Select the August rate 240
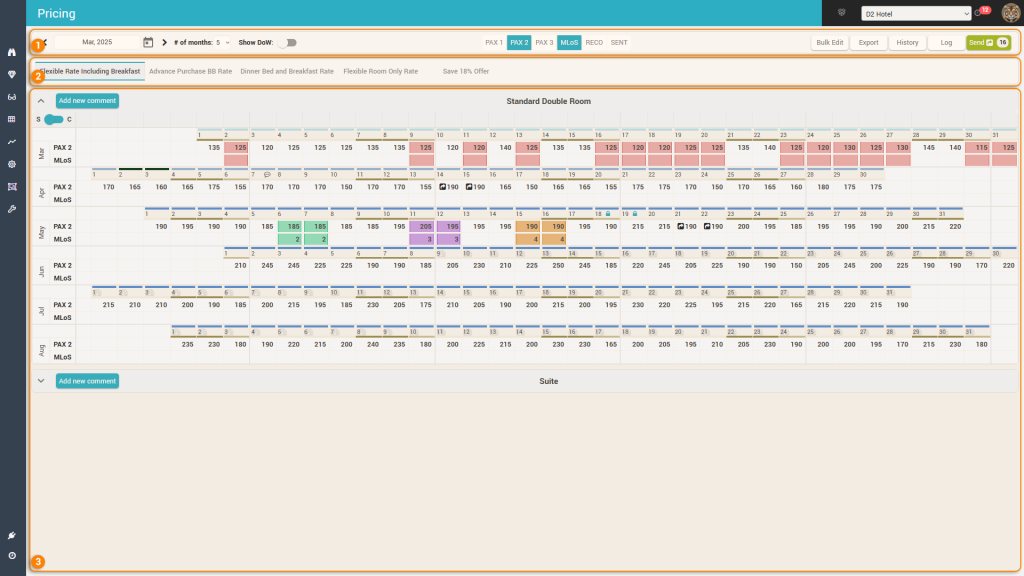1024x576 pixels. (x=372, y=344)
